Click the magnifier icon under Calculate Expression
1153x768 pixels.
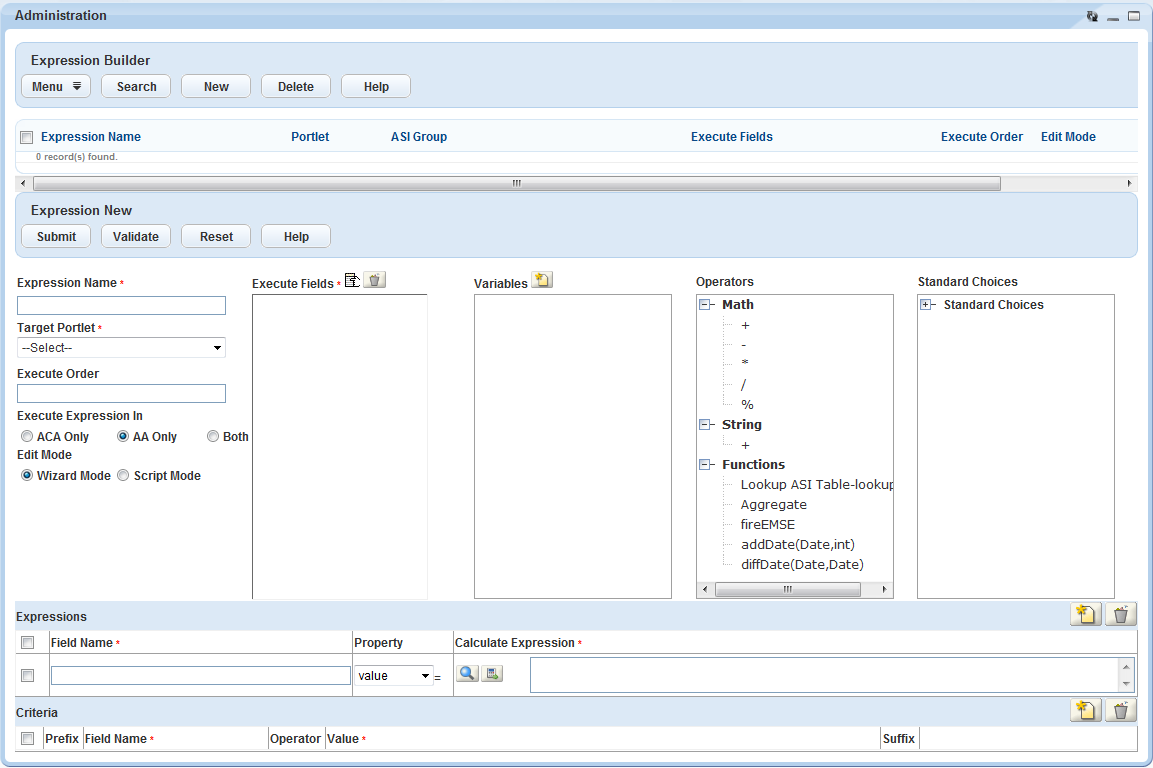coord(467,674)
